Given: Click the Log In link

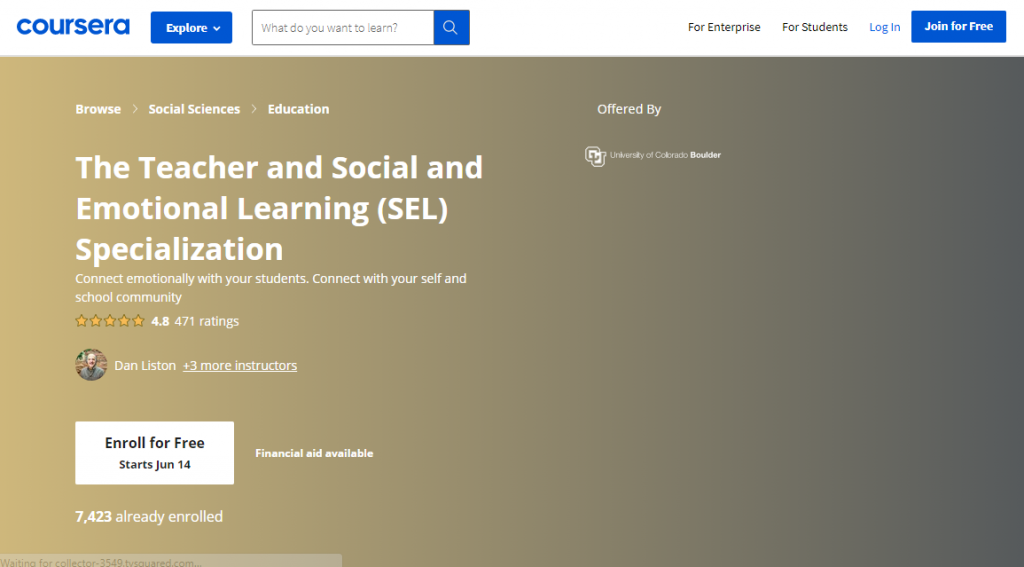Looking at the screenshot, I should (x=885, y=27).
